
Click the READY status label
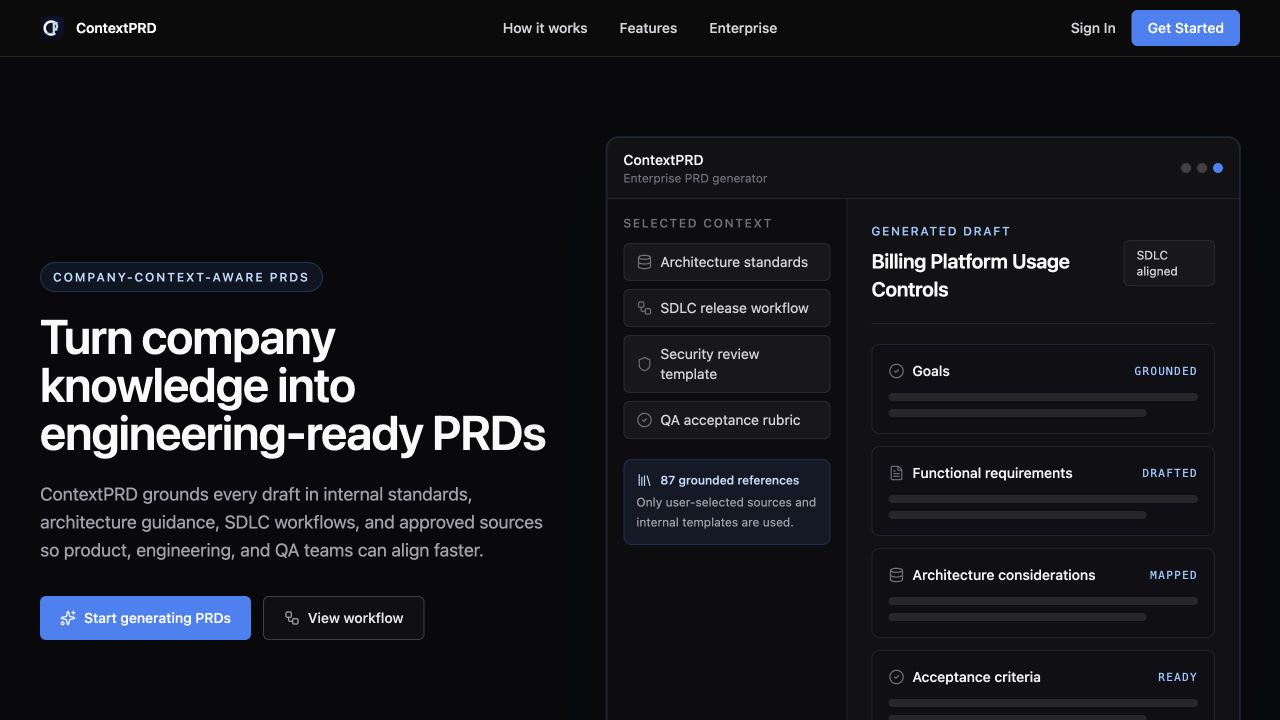click(x=1177, y=677)
